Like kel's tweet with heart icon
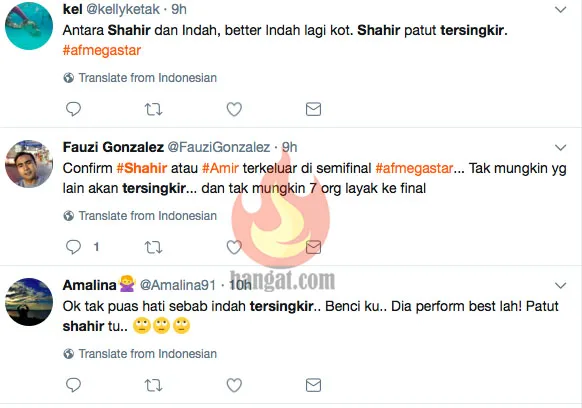Screen dimensions: 582x408 click(x=234, y=109)
